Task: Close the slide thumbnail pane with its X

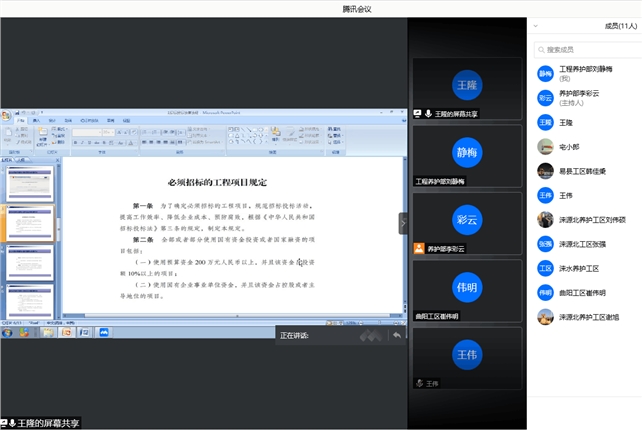Action: coord(57,160)
